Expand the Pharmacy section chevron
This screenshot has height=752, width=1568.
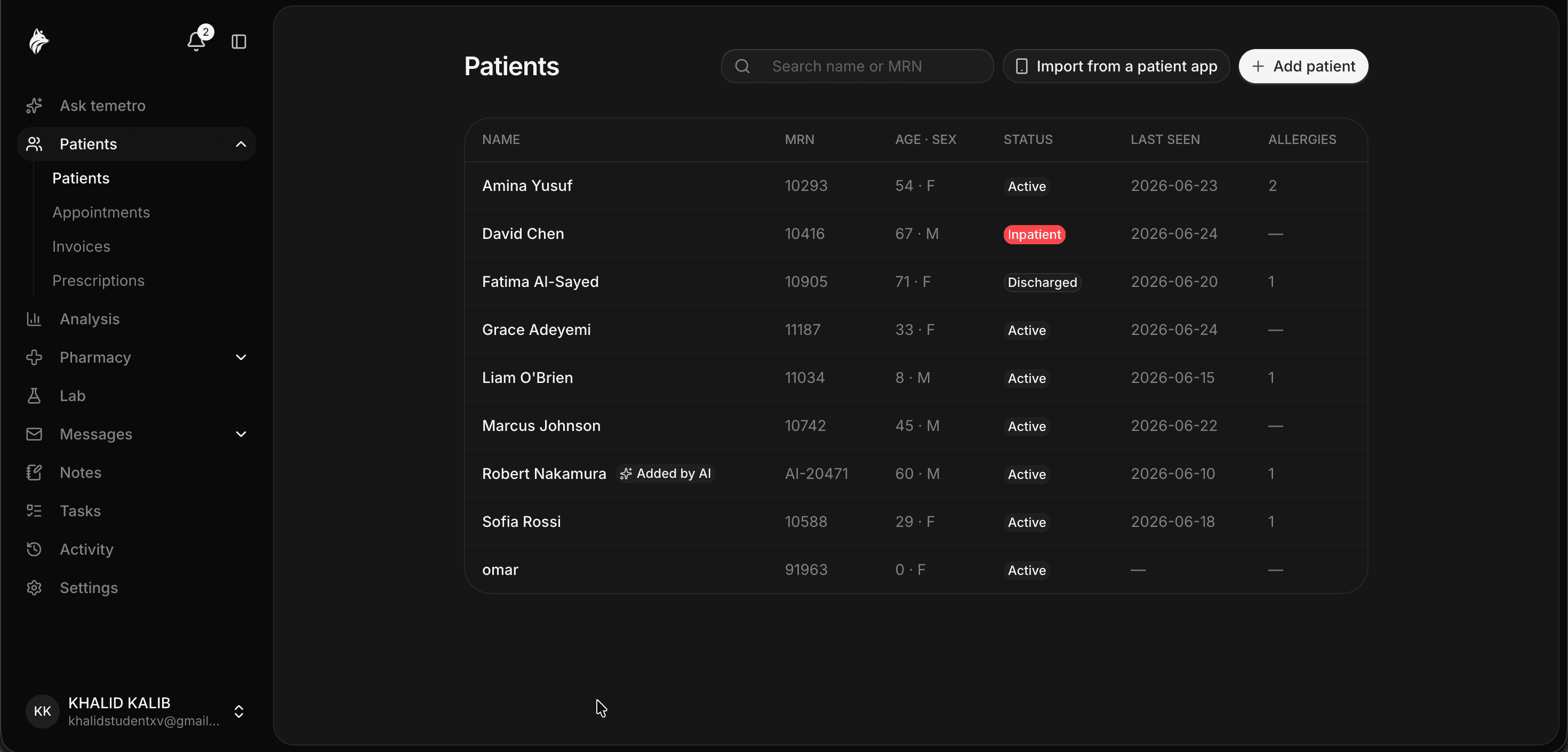241,357
